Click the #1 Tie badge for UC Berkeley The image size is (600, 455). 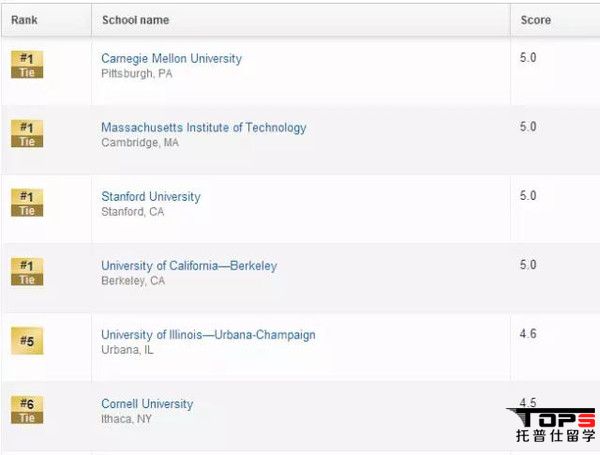[27, 272]
